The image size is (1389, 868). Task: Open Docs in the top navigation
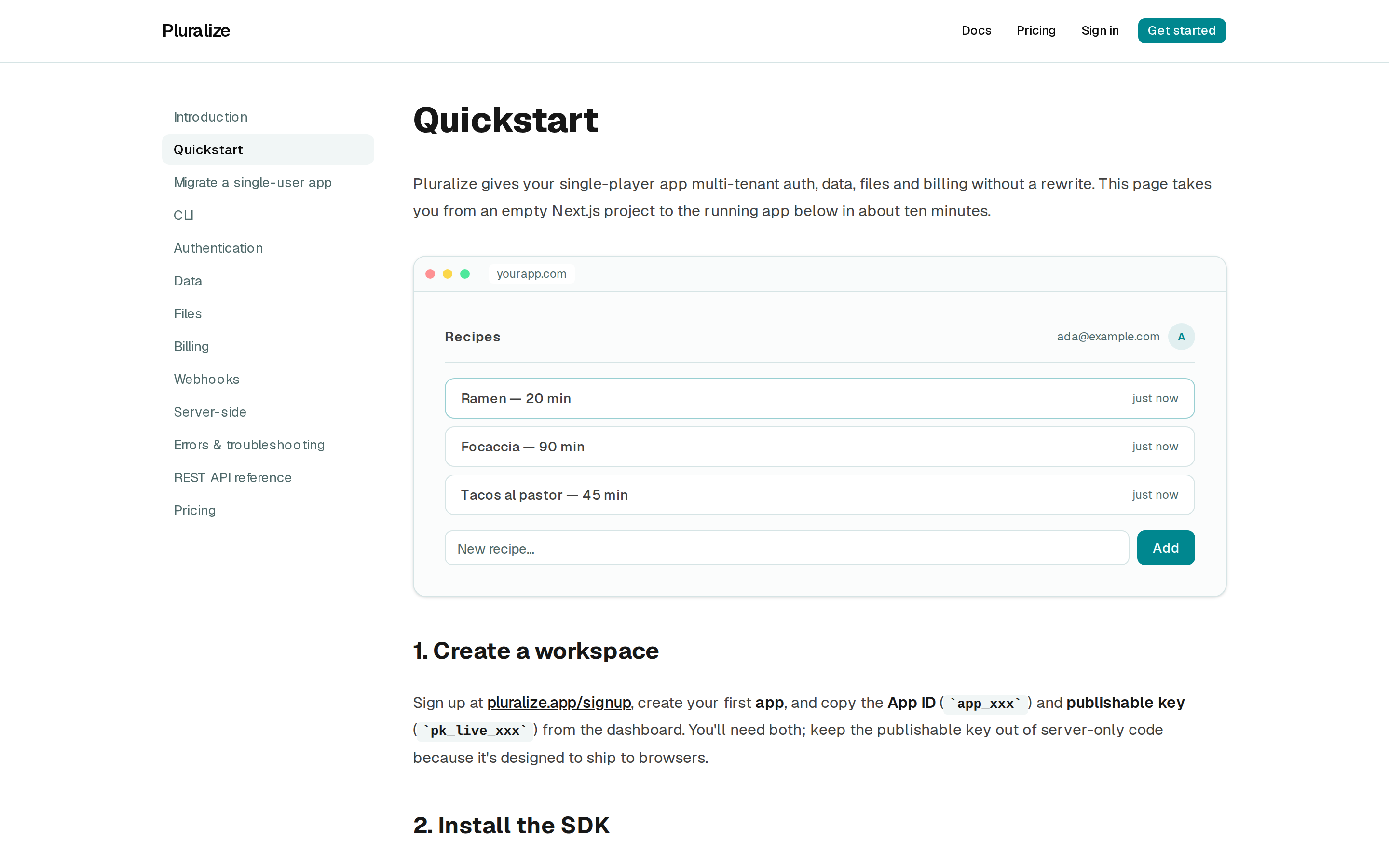click(x=976, y=30)
